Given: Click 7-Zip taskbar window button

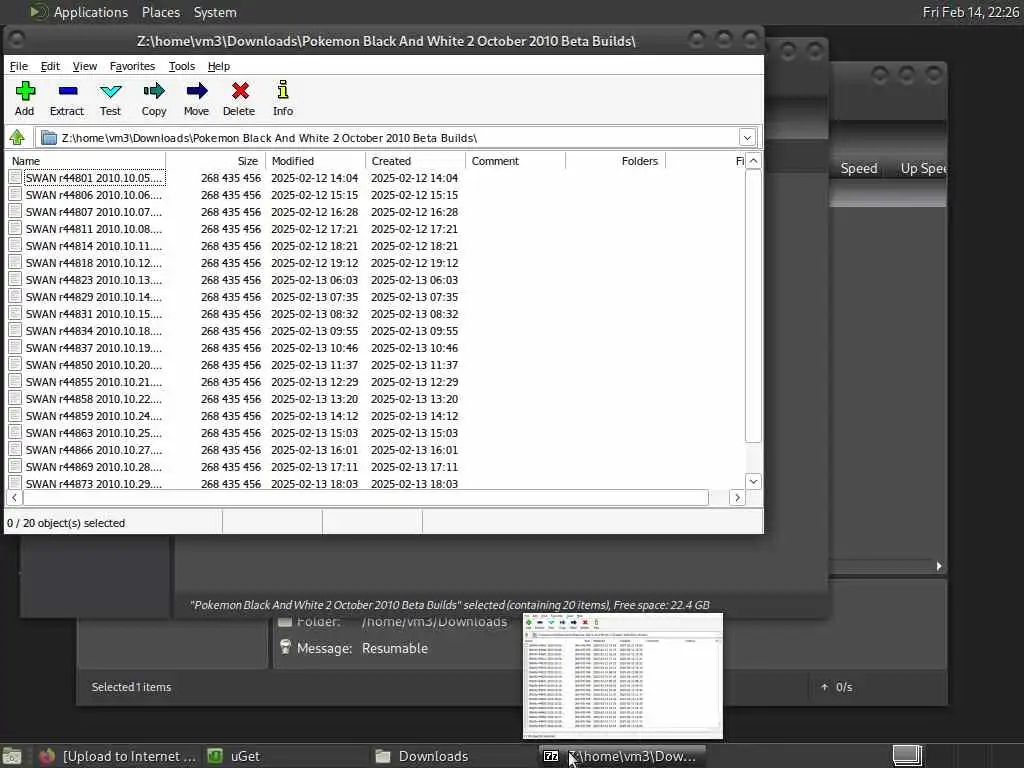Looking at the screenshot, I should pos(622,756).
